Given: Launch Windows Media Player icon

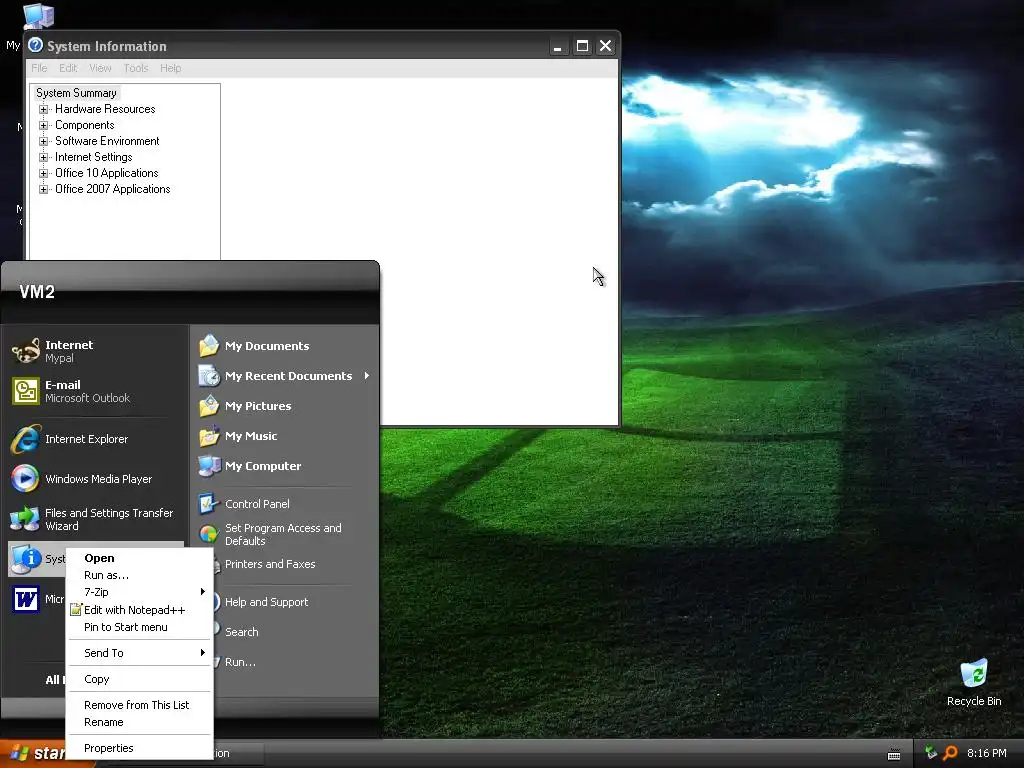Looking at the screenshot, I should click(25, 479).
